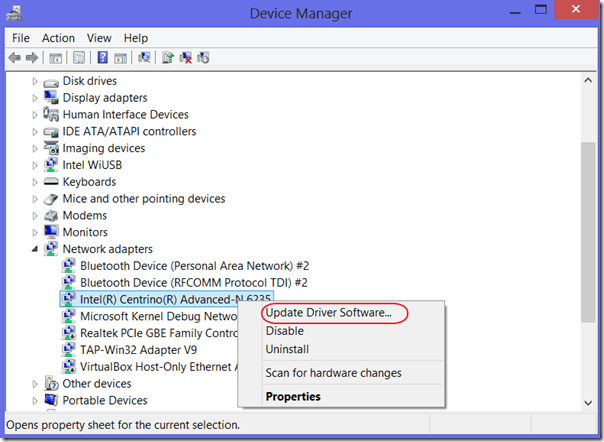Choose Properties from the context menu
The width and height of the screenshot is (604, 442).
coord(293,397)
